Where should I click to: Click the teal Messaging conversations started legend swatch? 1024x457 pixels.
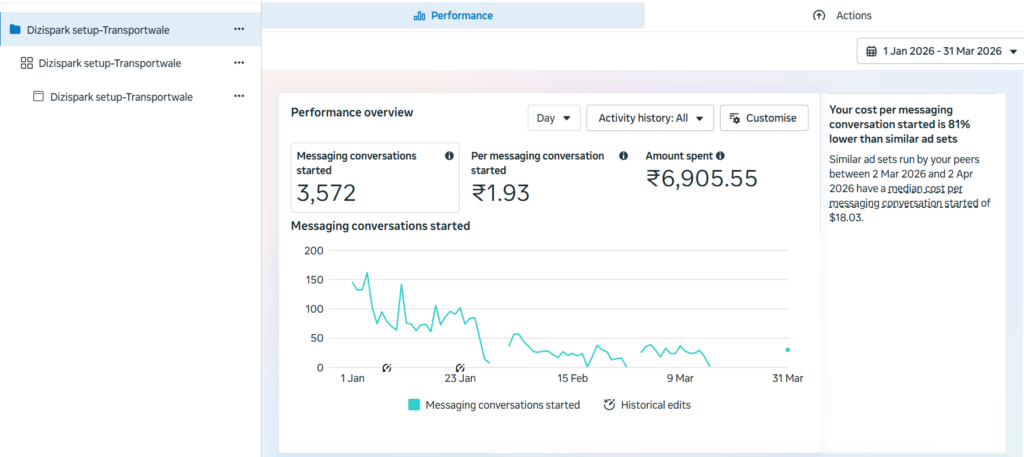click(x=414, y=405)
